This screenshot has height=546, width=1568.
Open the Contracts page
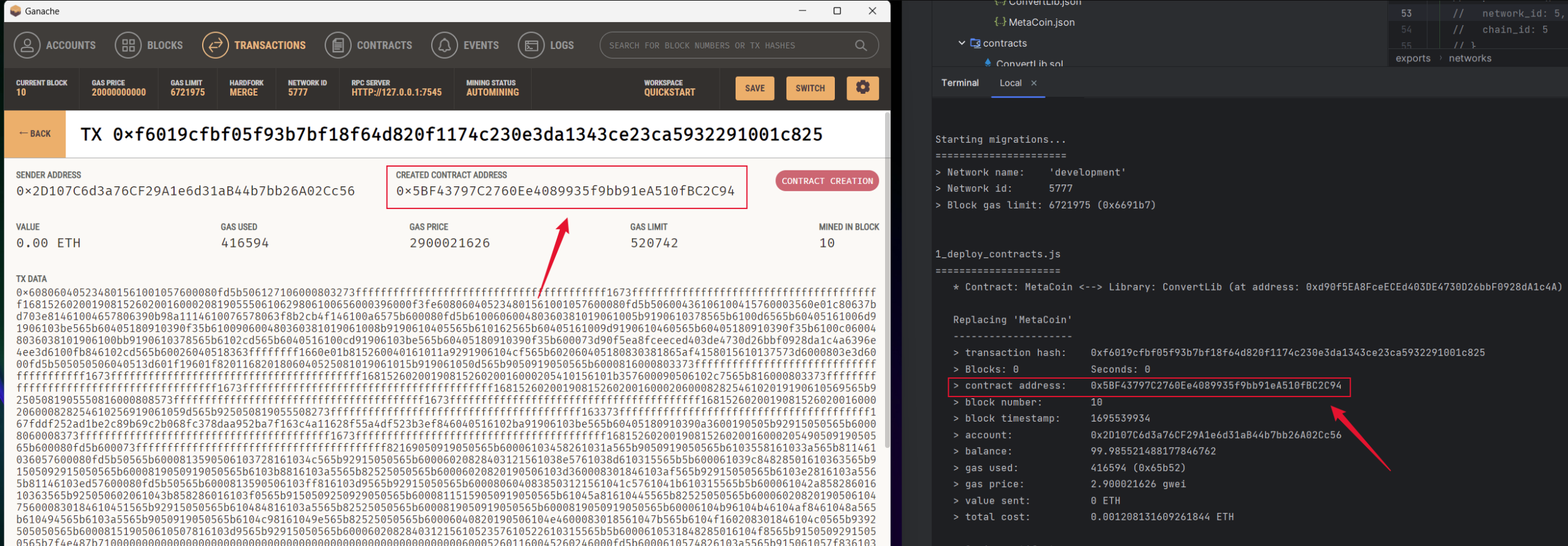[369, 45]
